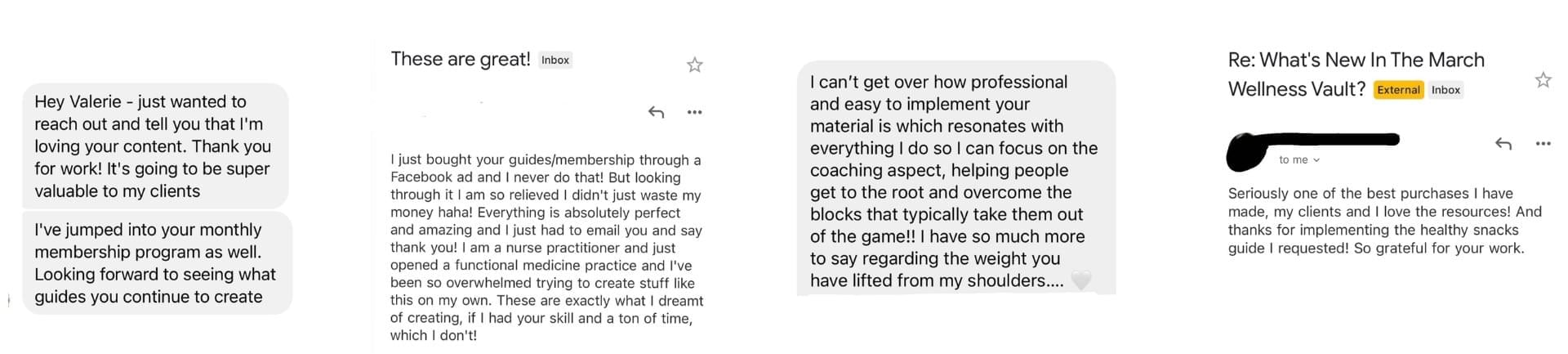Click the Inbox label beside "These are great!"

(555, 60)
